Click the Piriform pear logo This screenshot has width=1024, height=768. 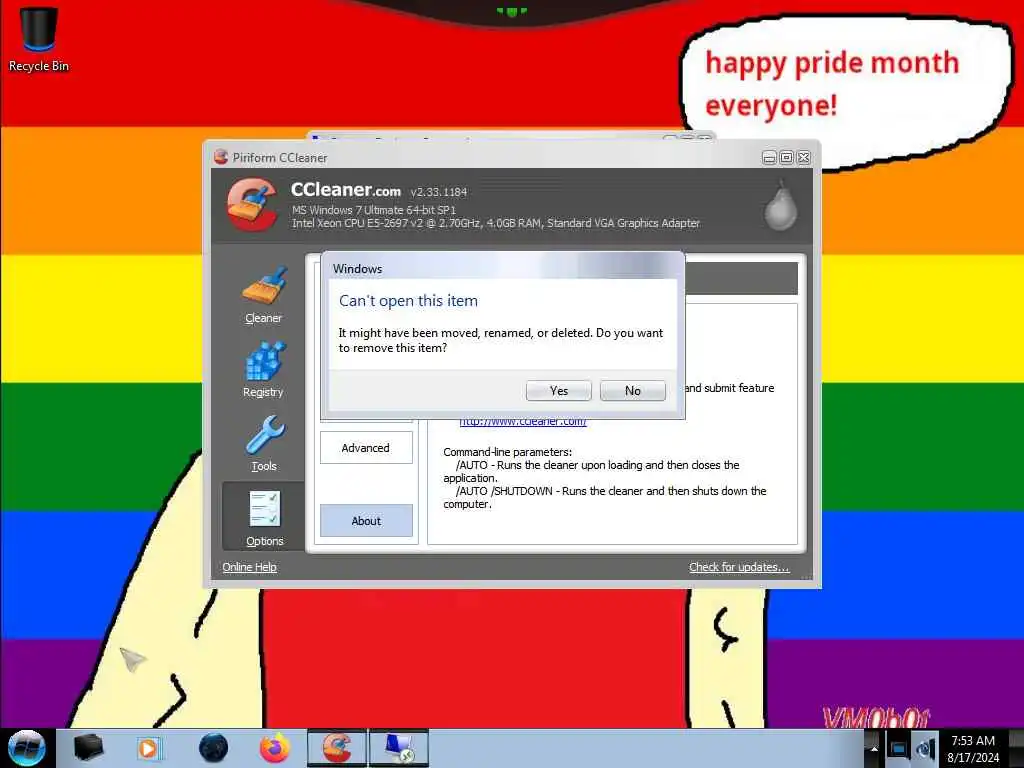tap(781, 205)
